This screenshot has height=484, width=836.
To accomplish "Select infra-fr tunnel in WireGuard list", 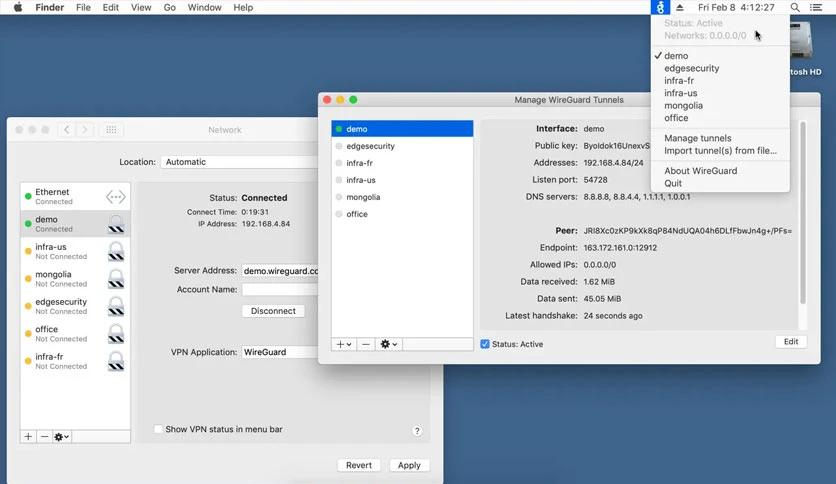I will (402, 163).
